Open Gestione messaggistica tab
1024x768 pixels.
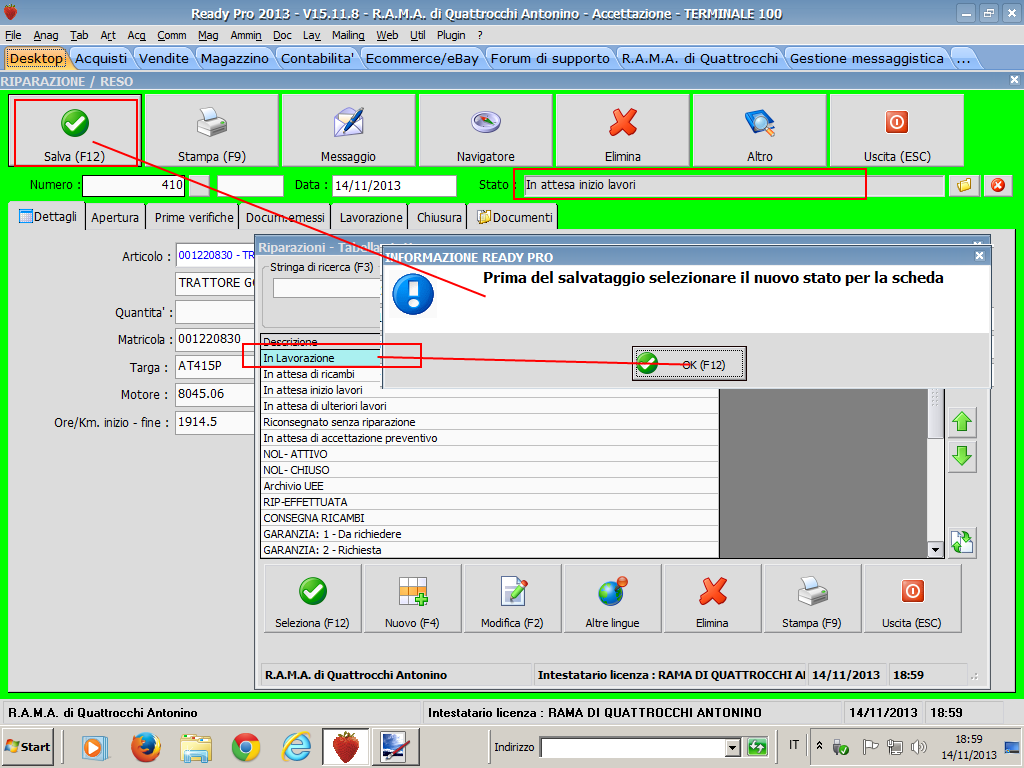[x=867, y=59]
